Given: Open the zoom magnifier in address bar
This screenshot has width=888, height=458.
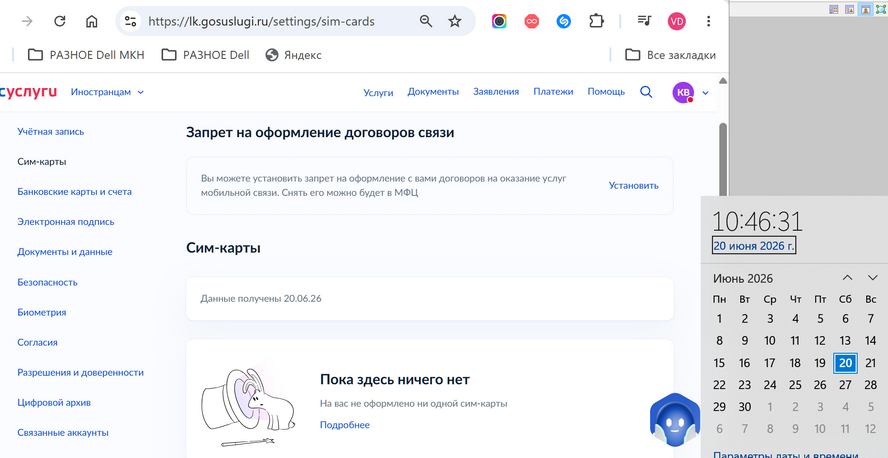Looking at the screenshot, I should tap(425, 22).
